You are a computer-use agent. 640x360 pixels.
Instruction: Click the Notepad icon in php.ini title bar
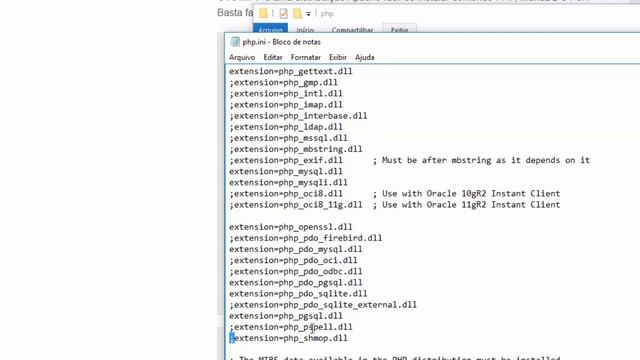click(235, 42)
